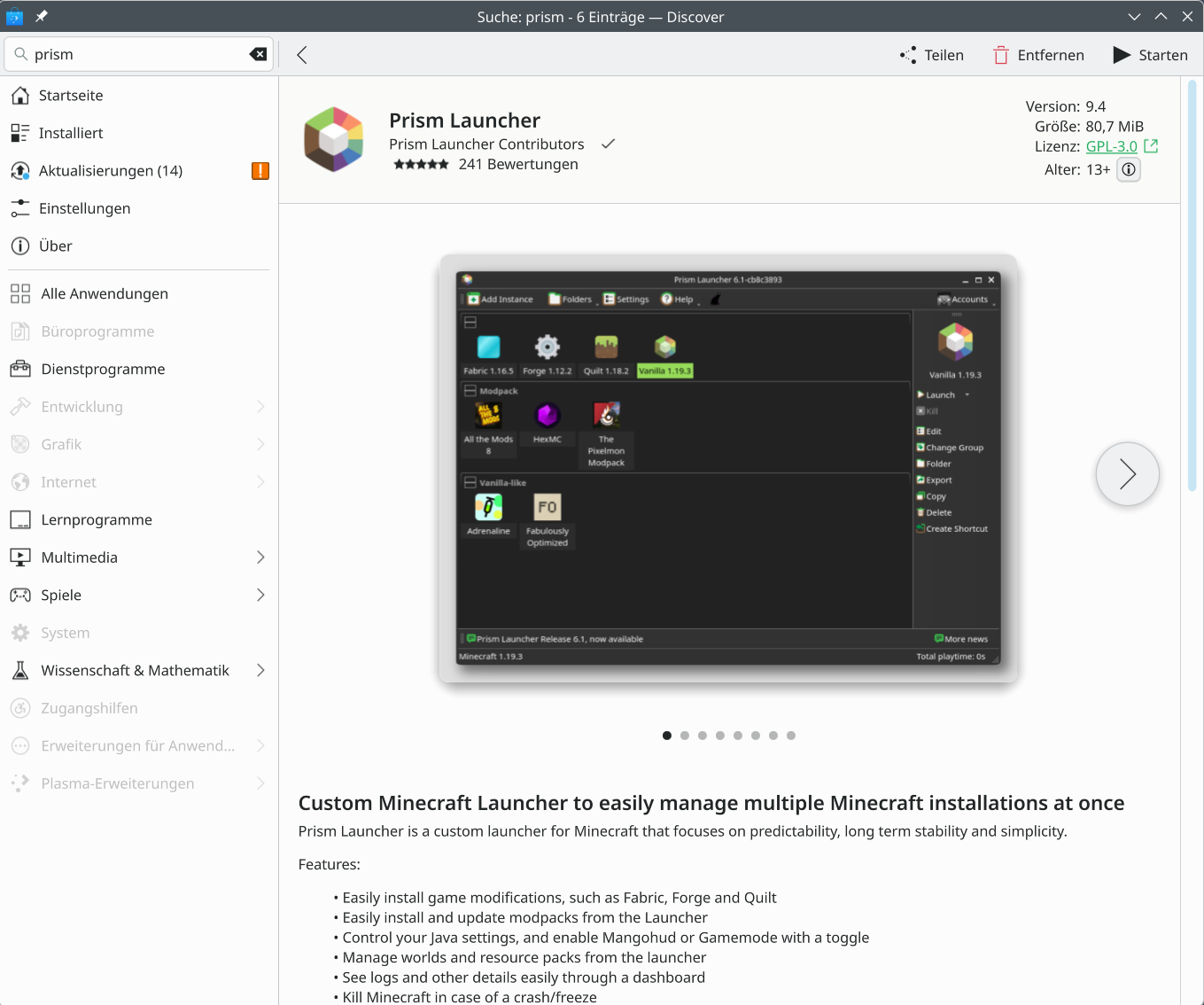
Task: Expand Wissenschaft & Mathematik
Action: 260,670
